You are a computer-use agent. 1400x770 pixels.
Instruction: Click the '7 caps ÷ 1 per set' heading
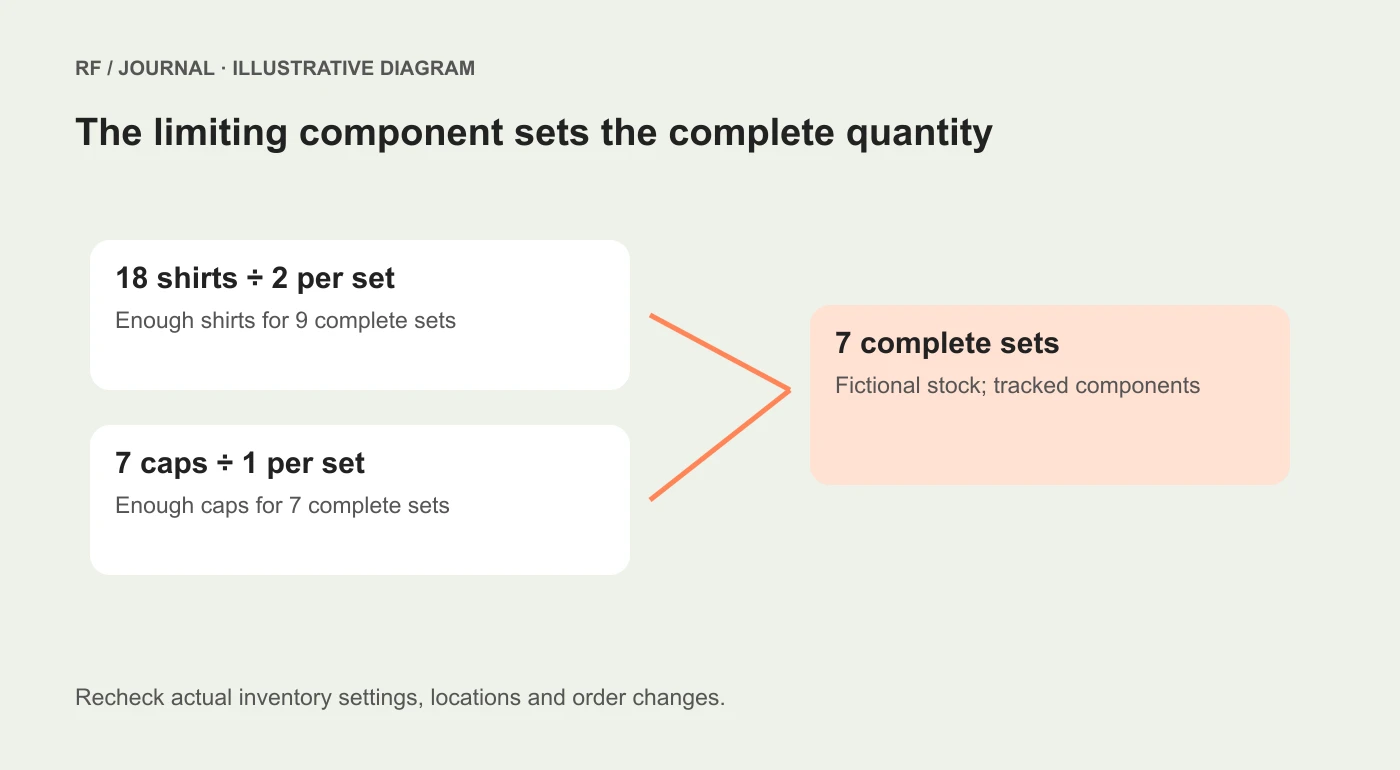(x=240, y=464)
